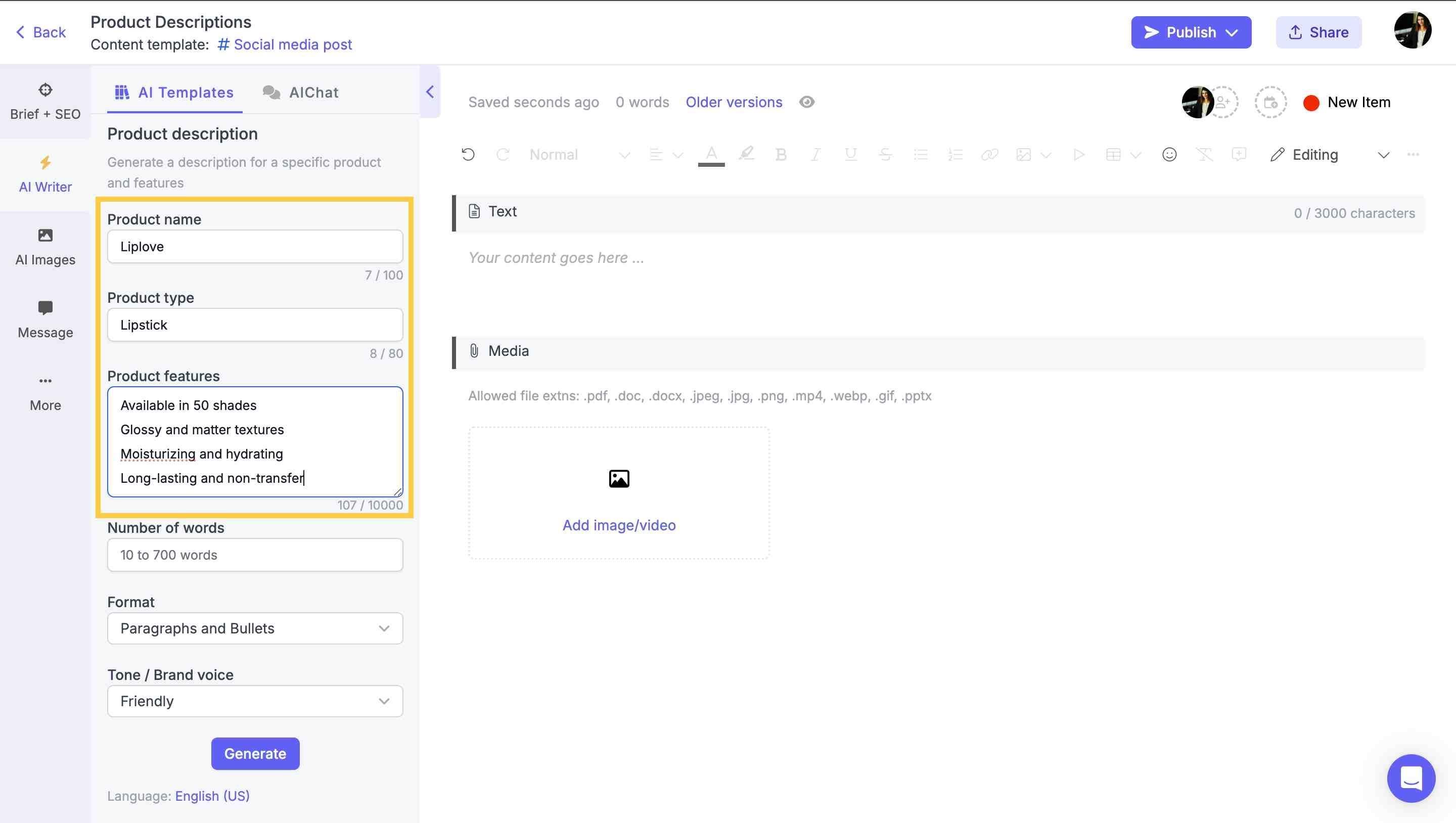Toggle the New Item red indicator
This screenshot has height=823, width=1456.
click(1310, 102)
